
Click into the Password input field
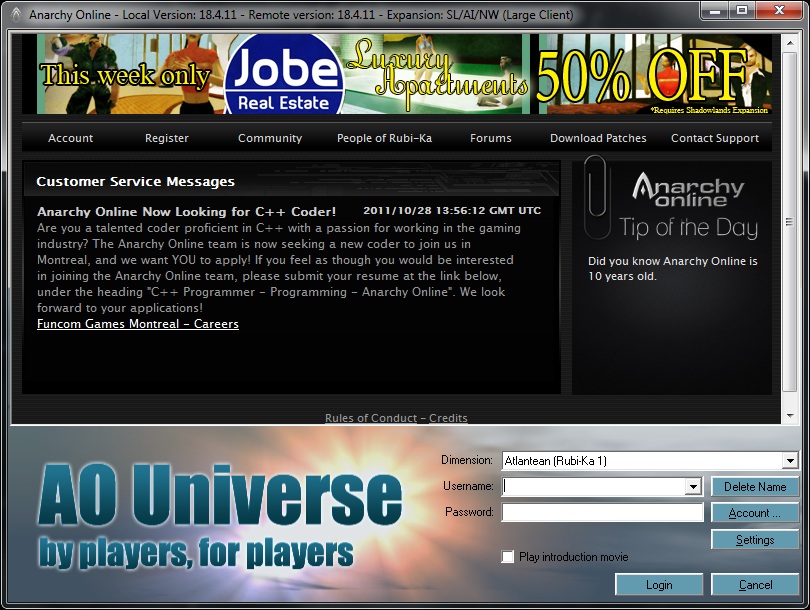pos(602,512)
